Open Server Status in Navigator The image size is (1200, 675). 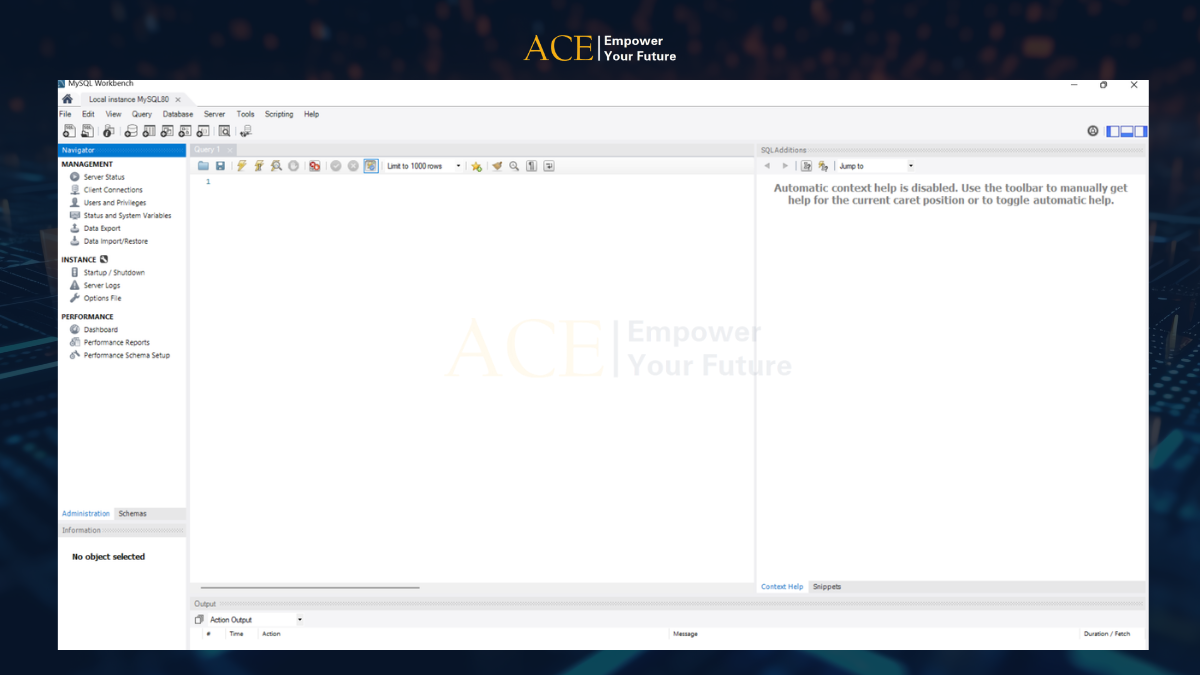pyautogui.click(x=104, y=177)
